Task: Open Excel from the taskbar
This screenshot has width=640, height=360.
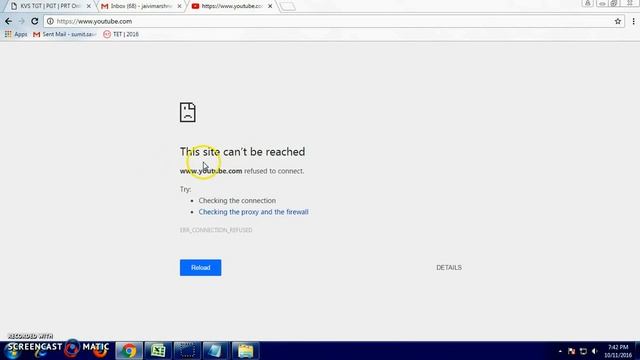Action: 158,351
